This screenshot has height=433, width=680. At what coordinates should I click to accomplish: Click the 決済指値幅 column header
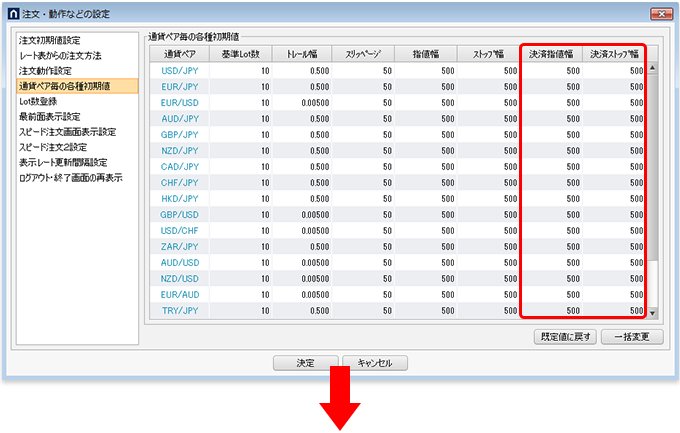click(551, 53)
